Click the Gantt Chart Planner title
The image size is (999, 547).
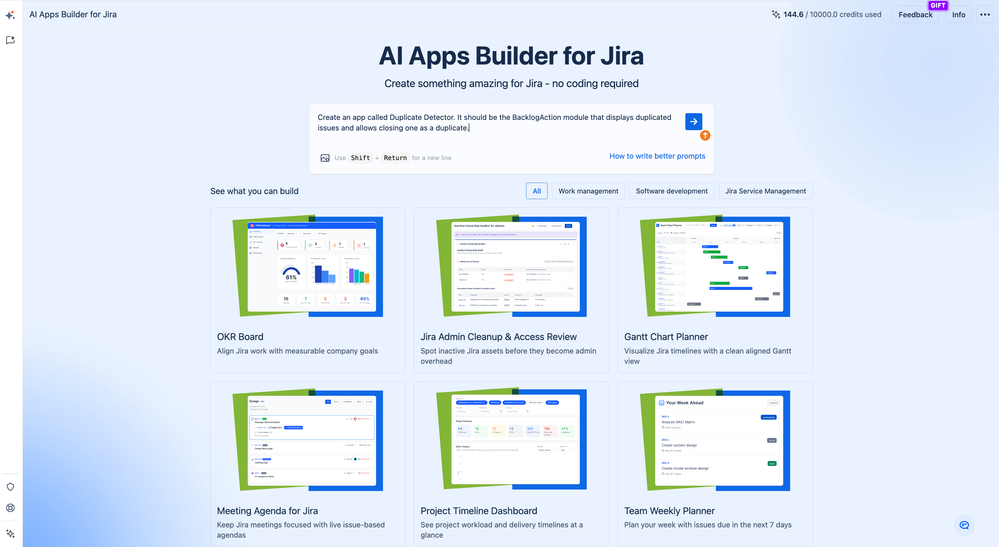pos(666,337)
